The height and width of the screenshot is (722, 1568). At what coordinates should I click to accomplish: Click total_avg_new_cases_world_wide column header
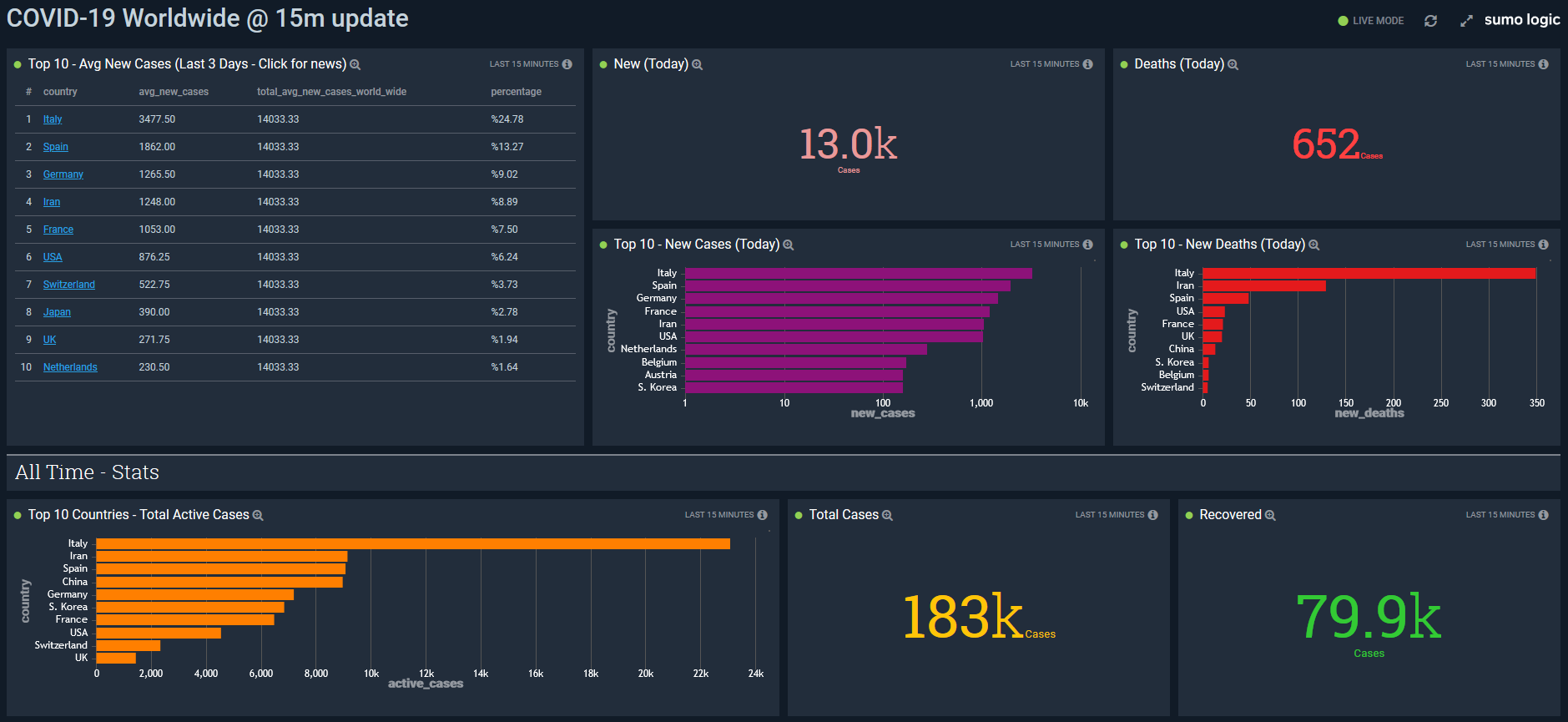coord(331,92)
